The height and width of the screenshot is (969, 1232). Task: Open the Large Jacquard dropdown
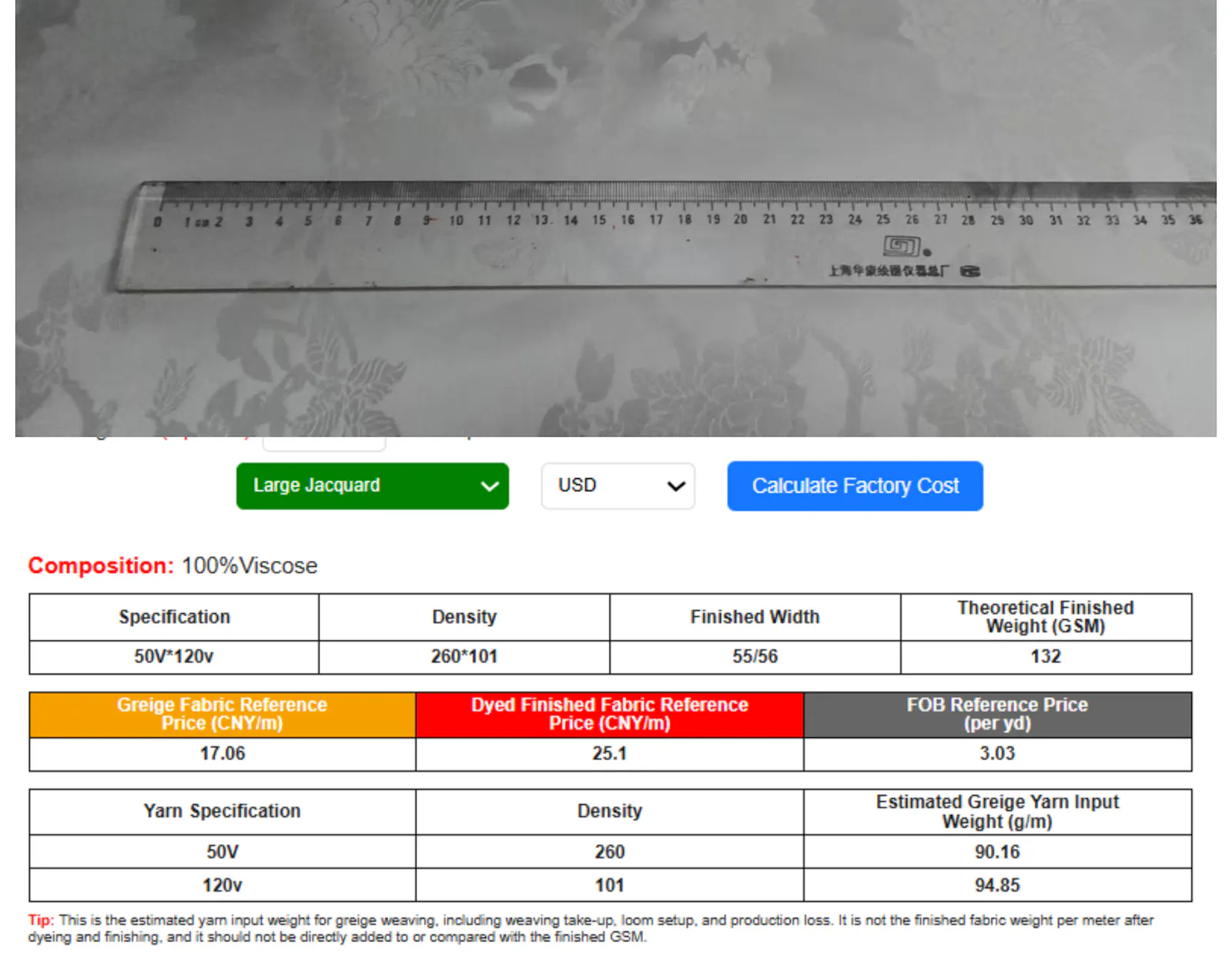point(373,486)
